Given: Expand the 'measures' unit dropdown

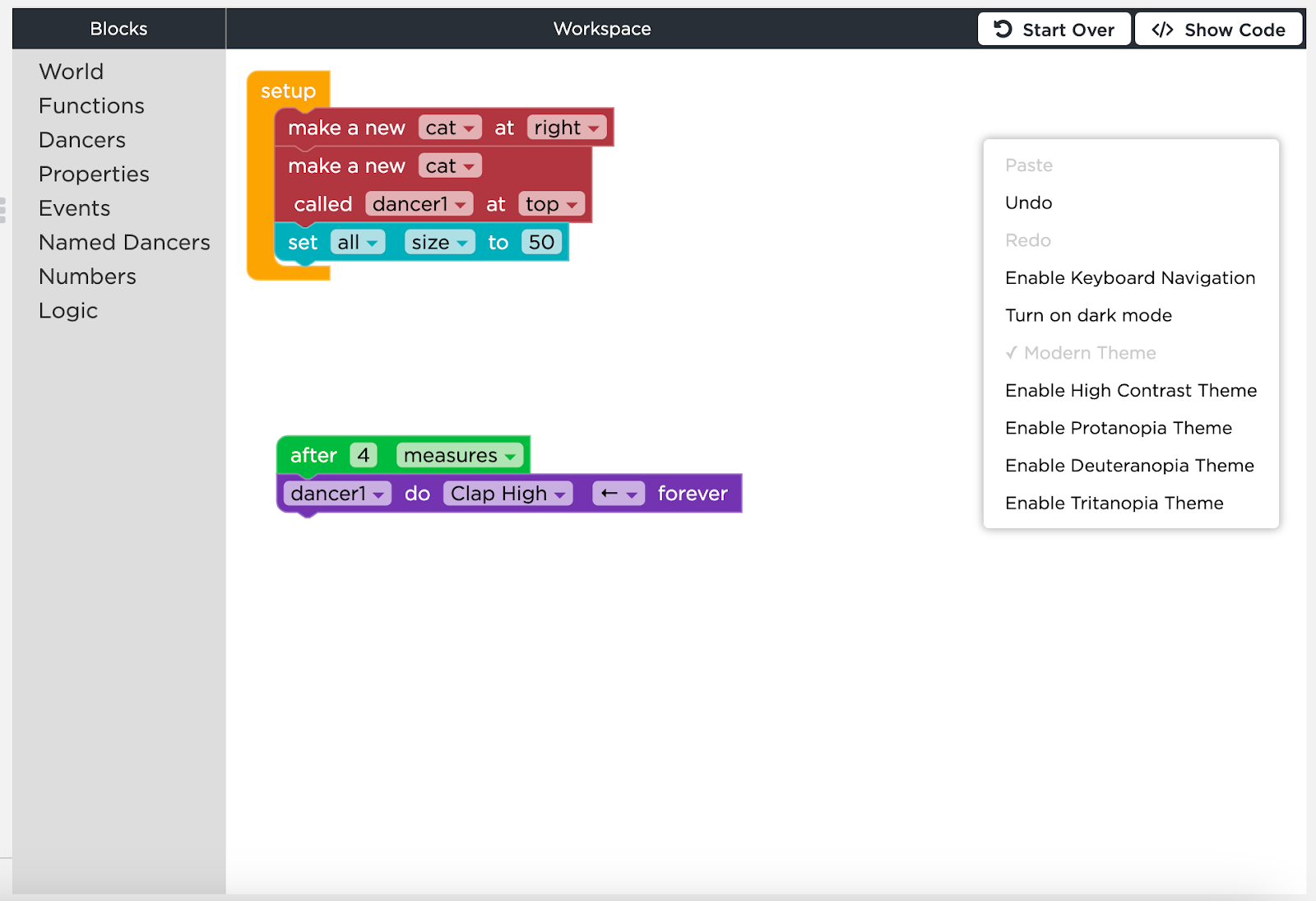Looking at the screenshot, I should pos(460,455).
